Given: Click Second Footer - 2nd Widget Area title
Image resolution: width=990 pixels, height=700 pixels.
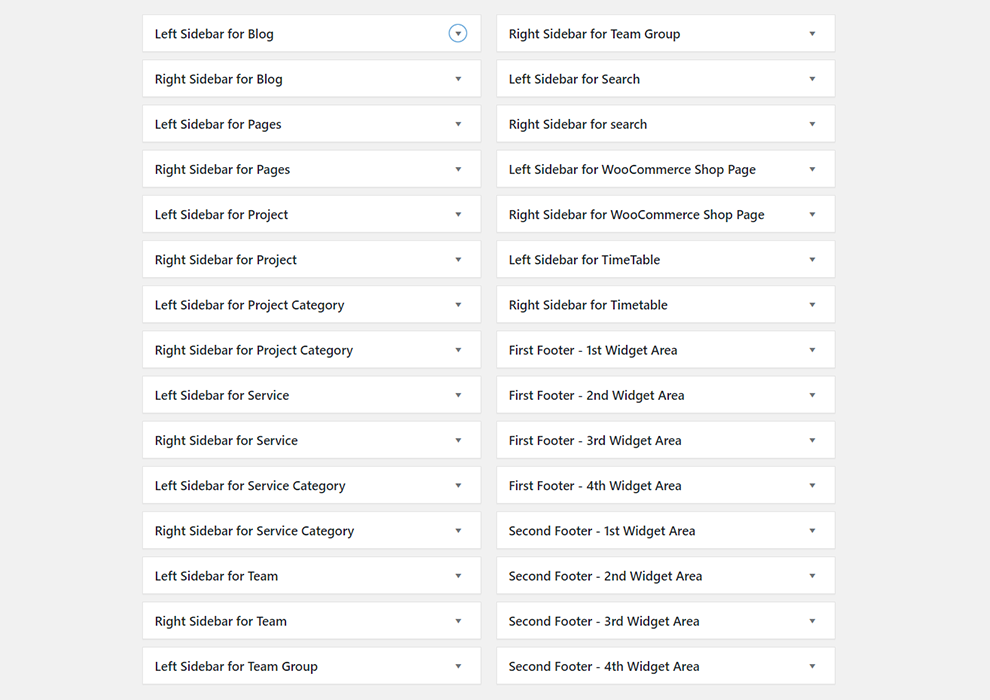Looking at the screenshot, I should (605, 576).
